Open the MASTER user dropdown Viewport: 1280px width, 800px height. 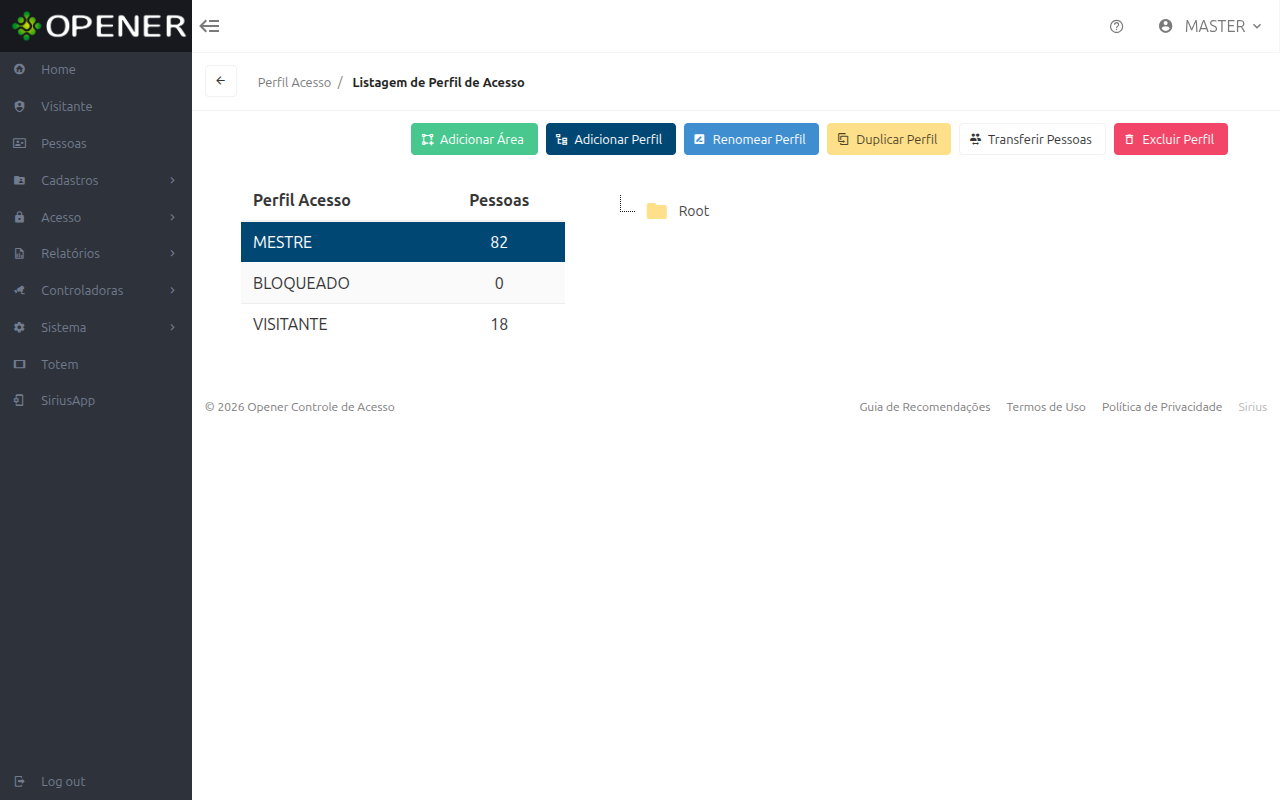(x=1210, y=27)
